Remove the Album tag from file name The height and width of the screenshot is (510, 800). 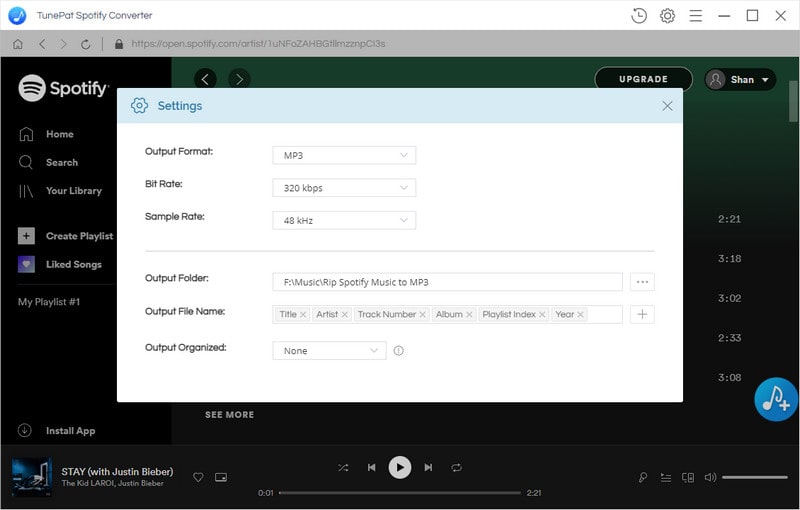pos(469,315)
